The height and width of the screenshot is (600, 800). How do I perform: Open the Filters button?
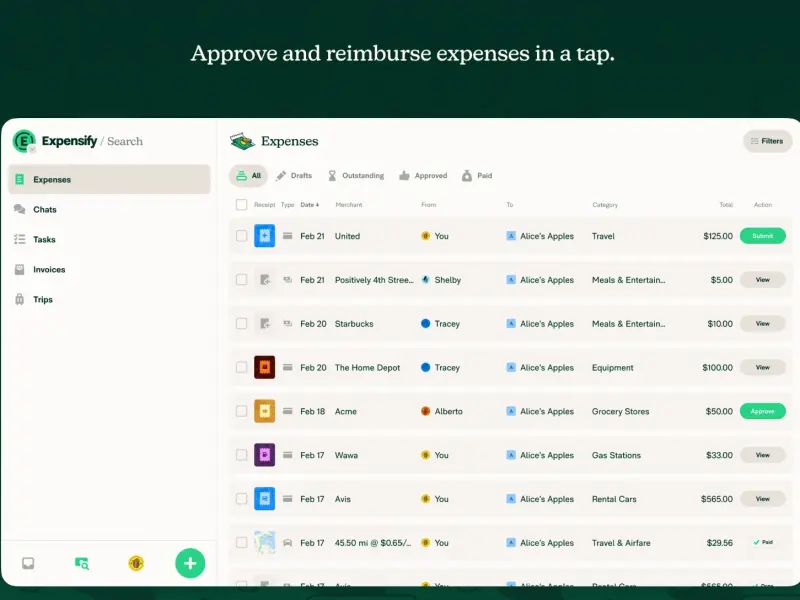click(767, 141)
